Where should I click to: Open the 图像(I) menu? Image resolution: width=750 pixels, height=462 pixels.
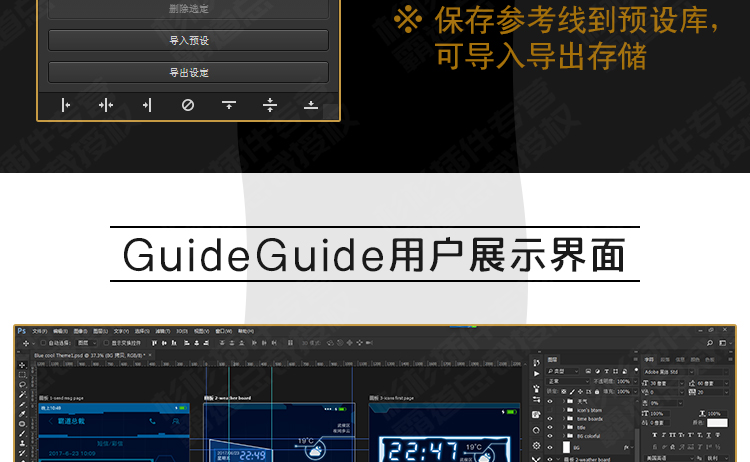tap(80, 331)
